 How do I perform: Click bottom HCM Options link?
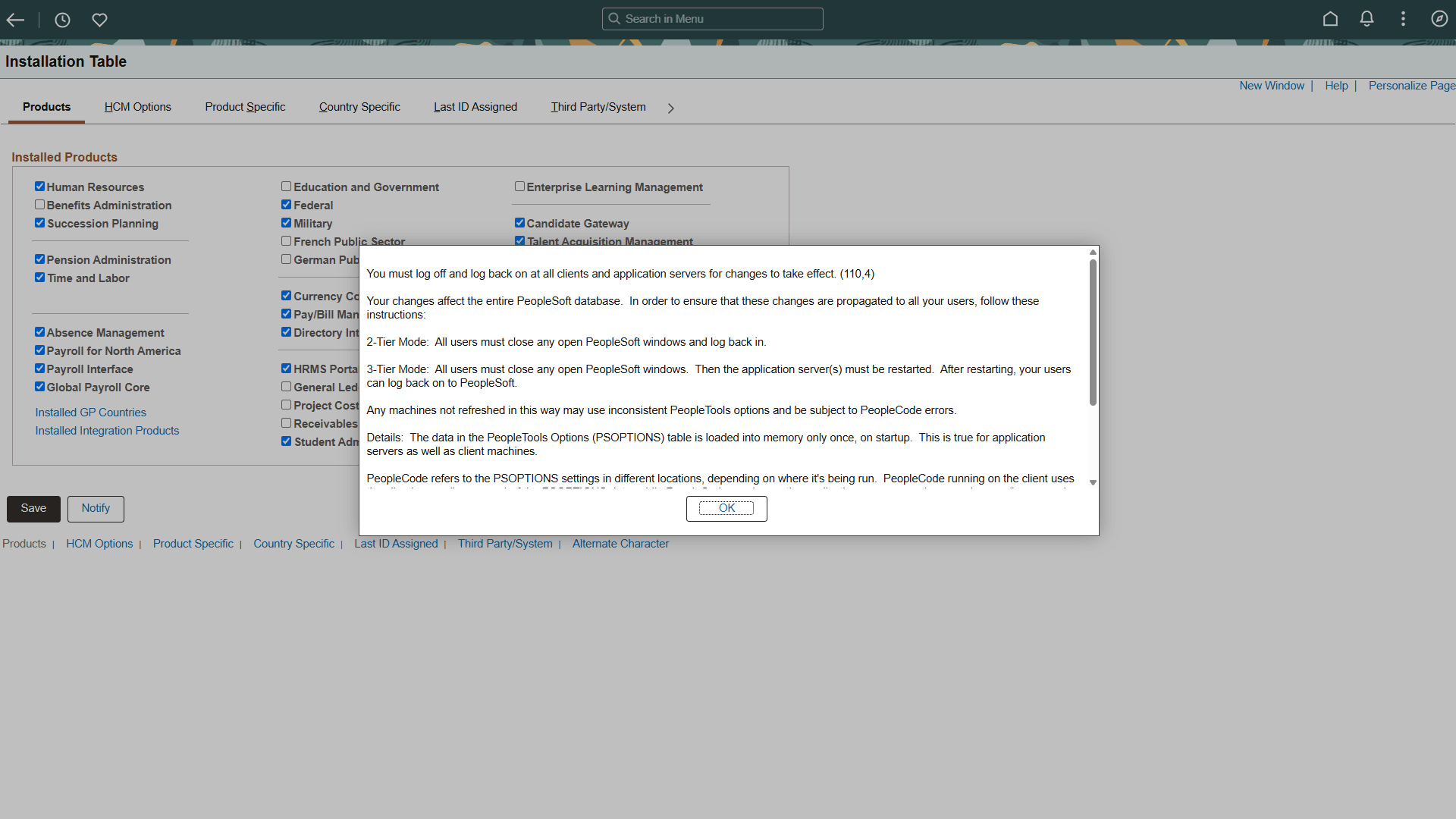click(99, 544)
